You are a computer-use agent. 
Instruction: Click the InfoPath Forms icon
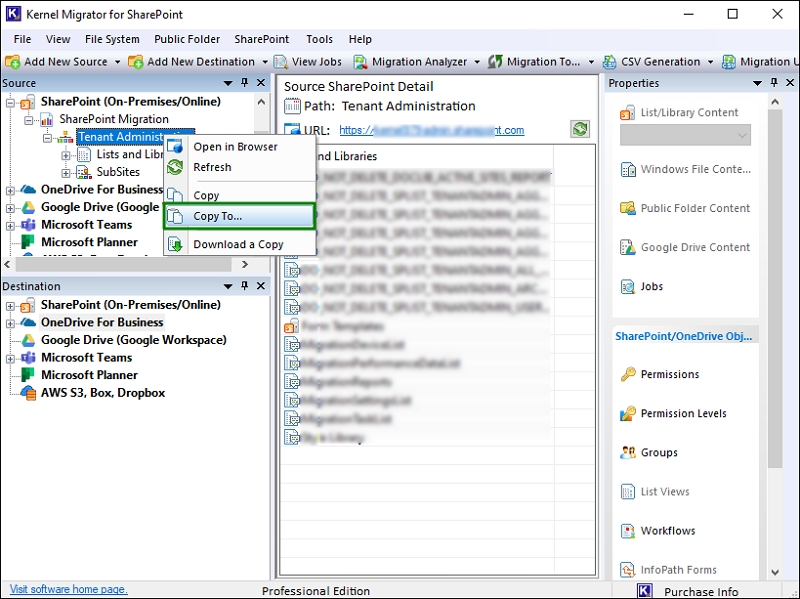pos(628,570)
